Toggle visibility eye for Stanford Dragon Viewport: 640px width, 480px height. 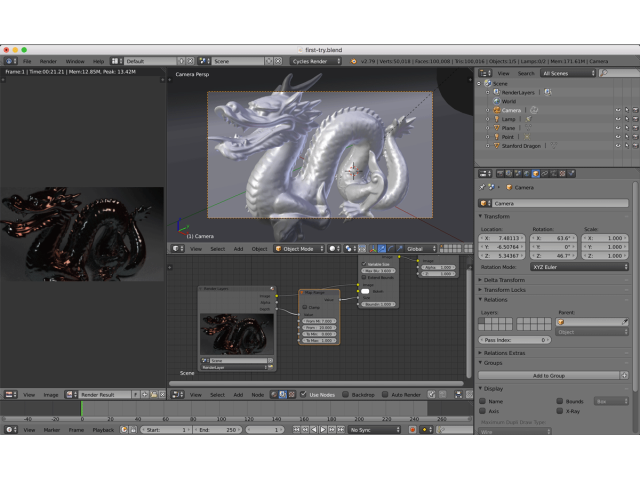pos(618,146)
